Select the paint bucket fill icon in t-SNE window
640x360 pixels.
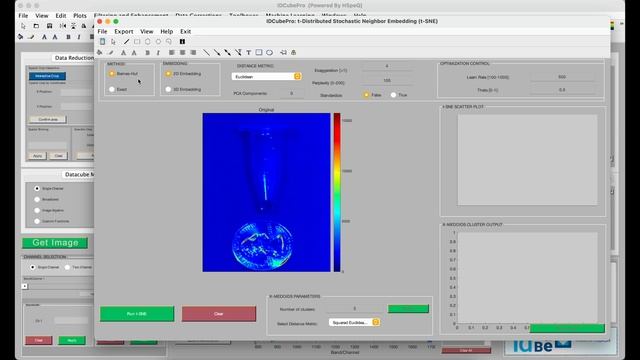coord(100,53)
